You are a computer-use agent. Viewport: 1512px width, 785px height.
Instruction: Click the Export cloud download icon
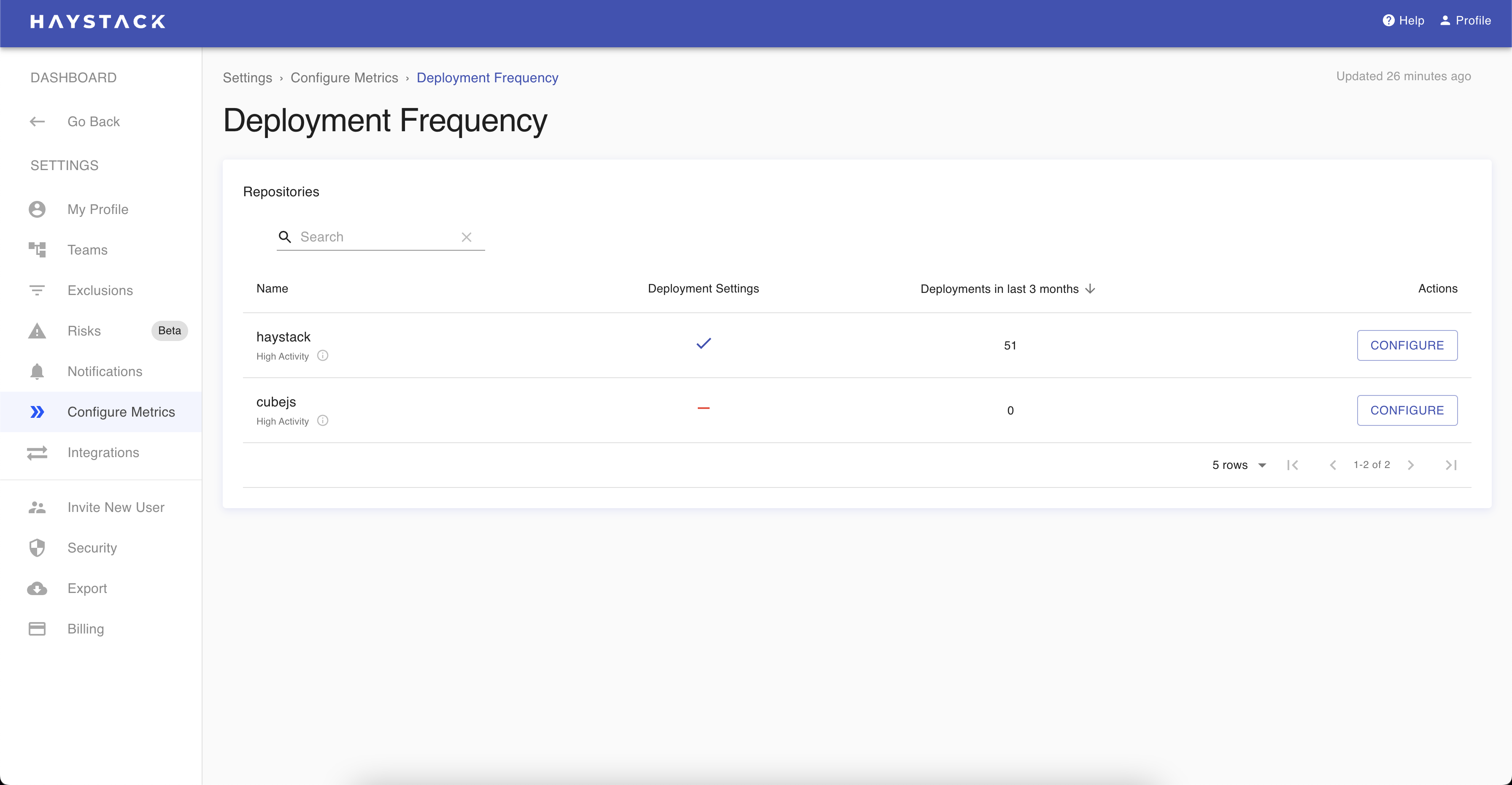tap(37, 588)
